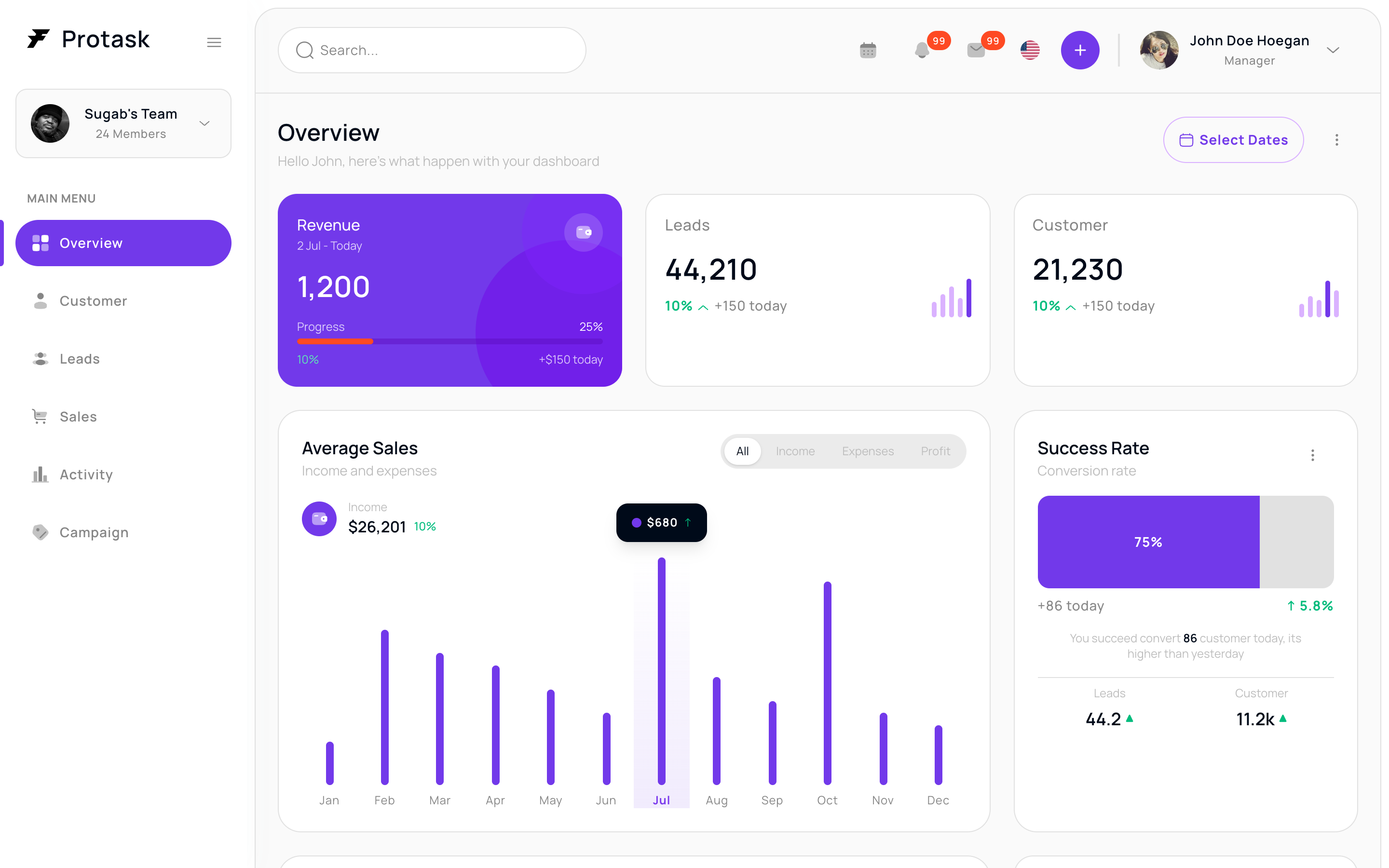Click the search magnifier icon

[x=305, y=51]
